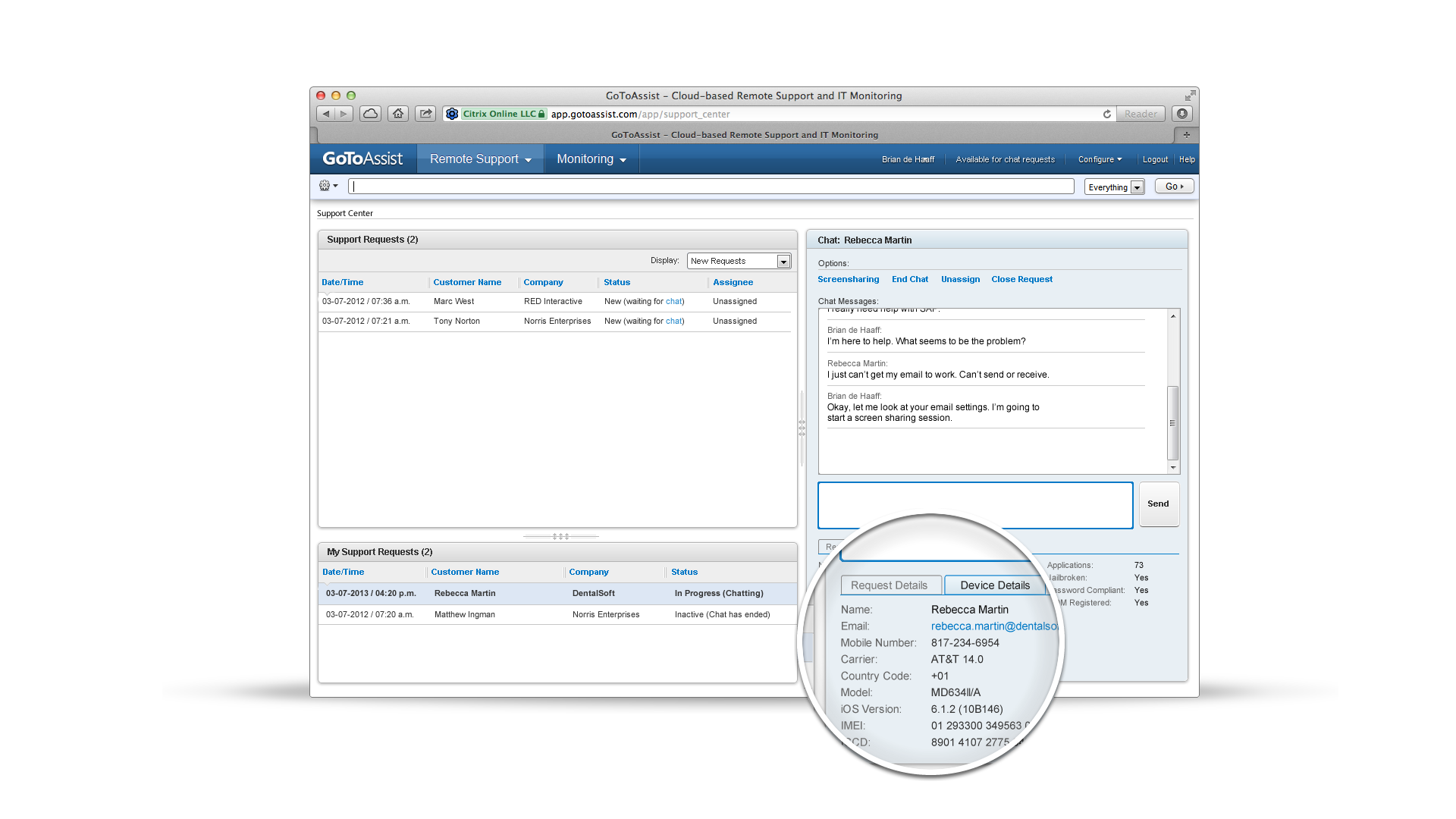This screenshot has height=819, width=1456.
Task: Open the Display New Requests dropdown
Action: click(739, 261)
